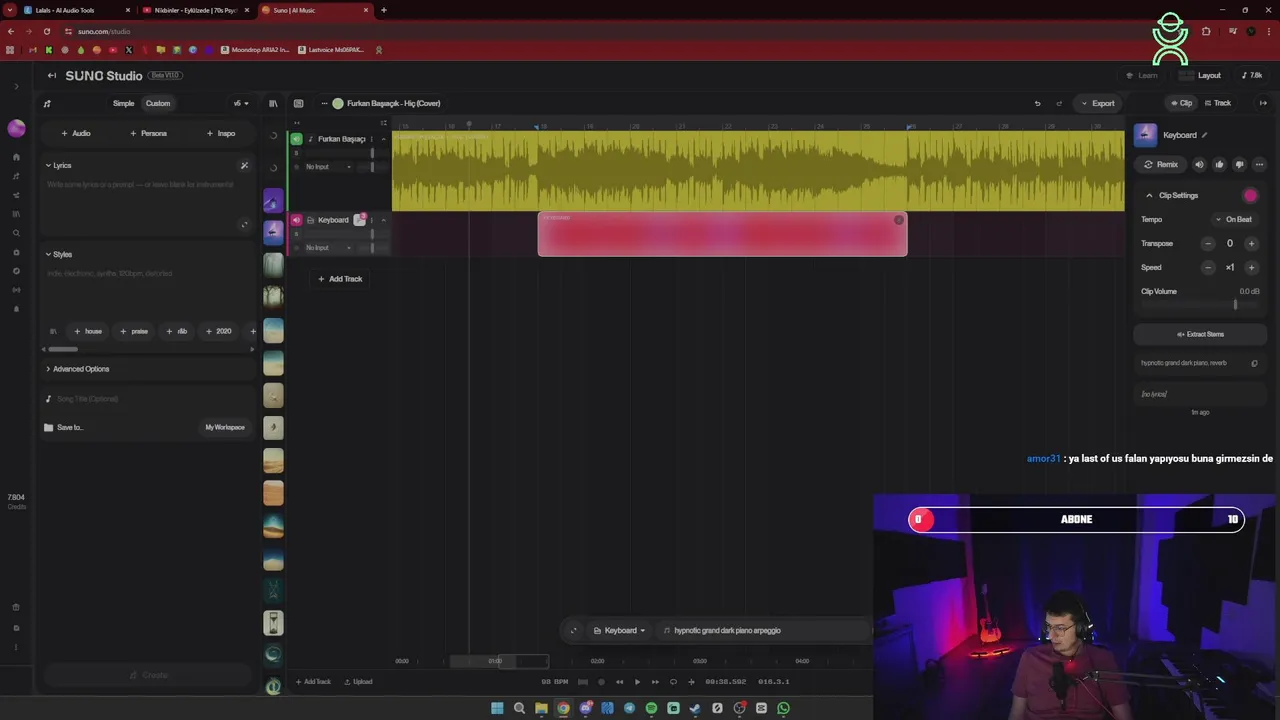Click Extract Stems button
The width and height of the screenshot is (1280, 720).
coord(1200,334)
